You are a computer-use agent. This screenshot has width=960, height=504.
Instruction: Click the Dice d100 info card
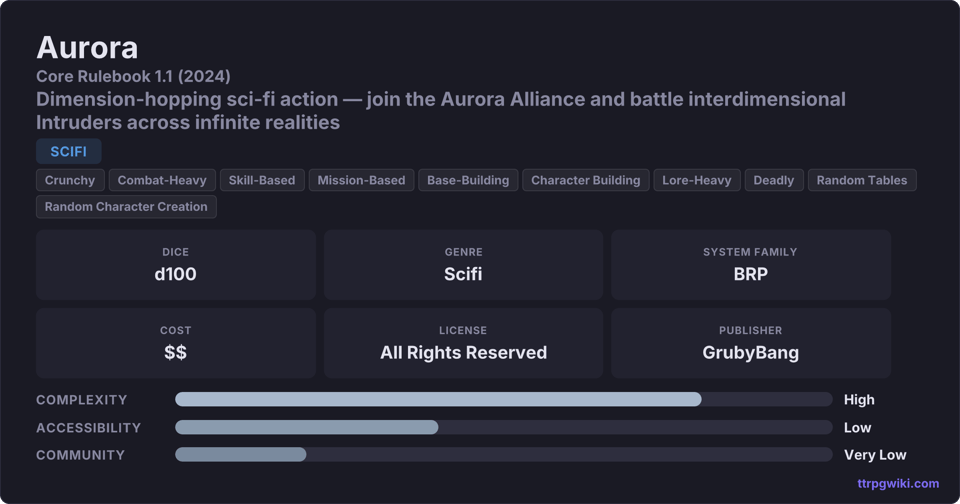(x=176, y=265)
